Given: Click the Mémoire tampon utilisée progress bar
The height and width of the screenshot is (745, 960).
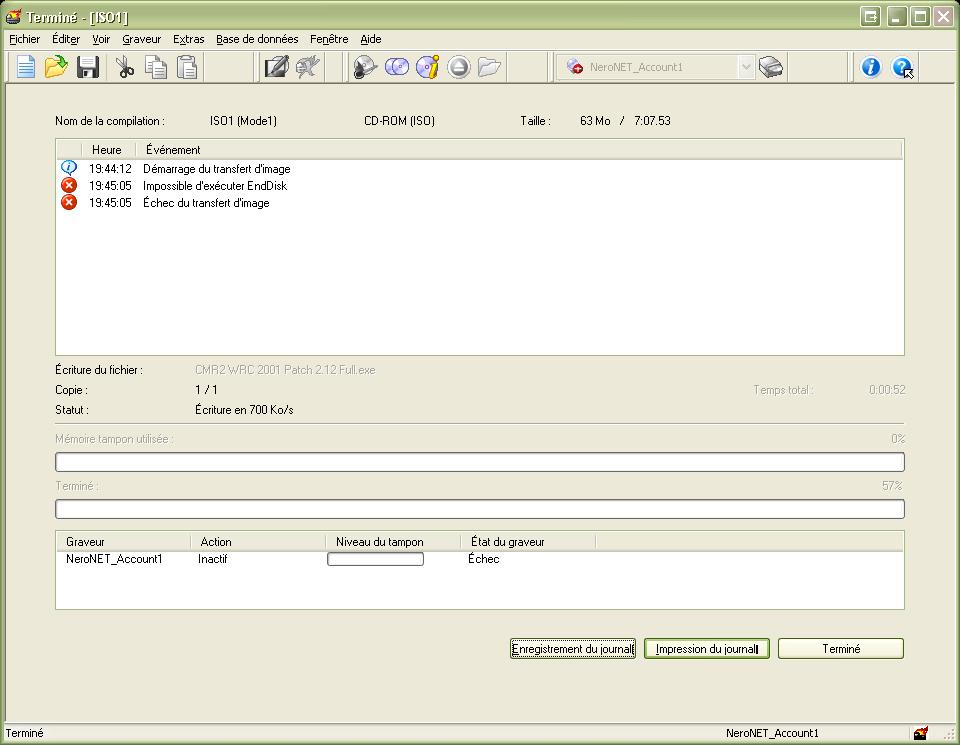Looking at the screenshot, I should (x=480, y=462).
